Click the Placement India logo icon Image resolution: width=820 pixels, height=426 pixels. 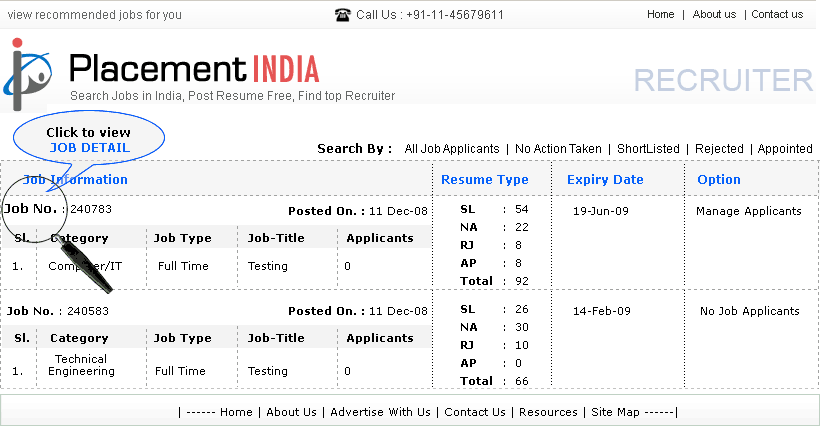point(28,74)
